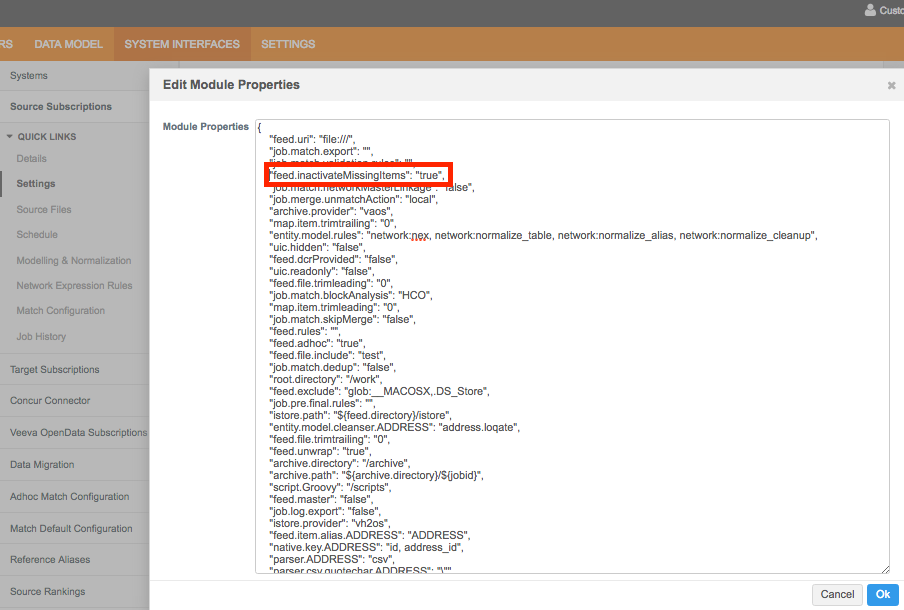Screen dimensions: 904x610
Task: Cancel the module properties edit
Action: pos(836,594)
